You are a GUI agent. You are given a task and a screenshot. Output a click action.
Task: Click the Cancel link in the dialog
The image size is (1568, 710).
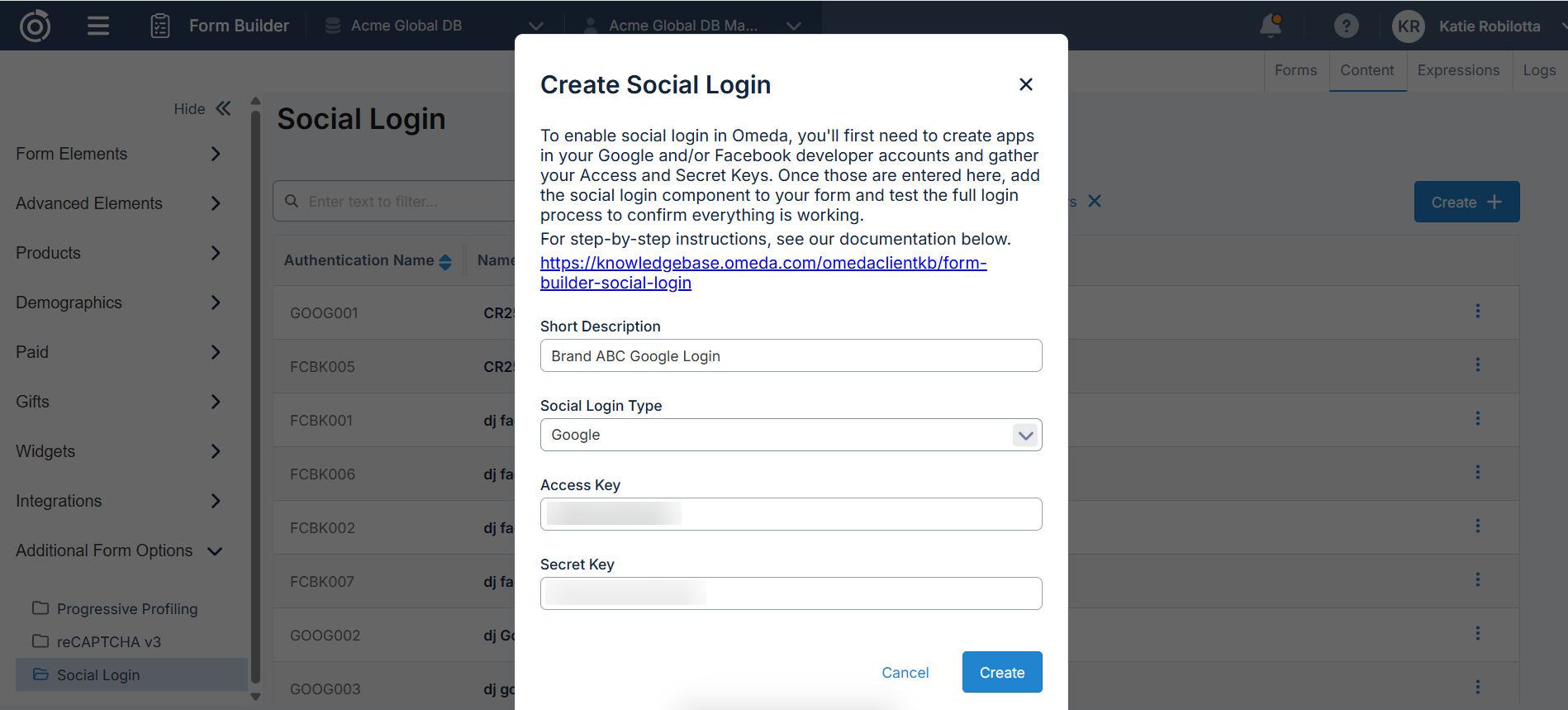905,673
